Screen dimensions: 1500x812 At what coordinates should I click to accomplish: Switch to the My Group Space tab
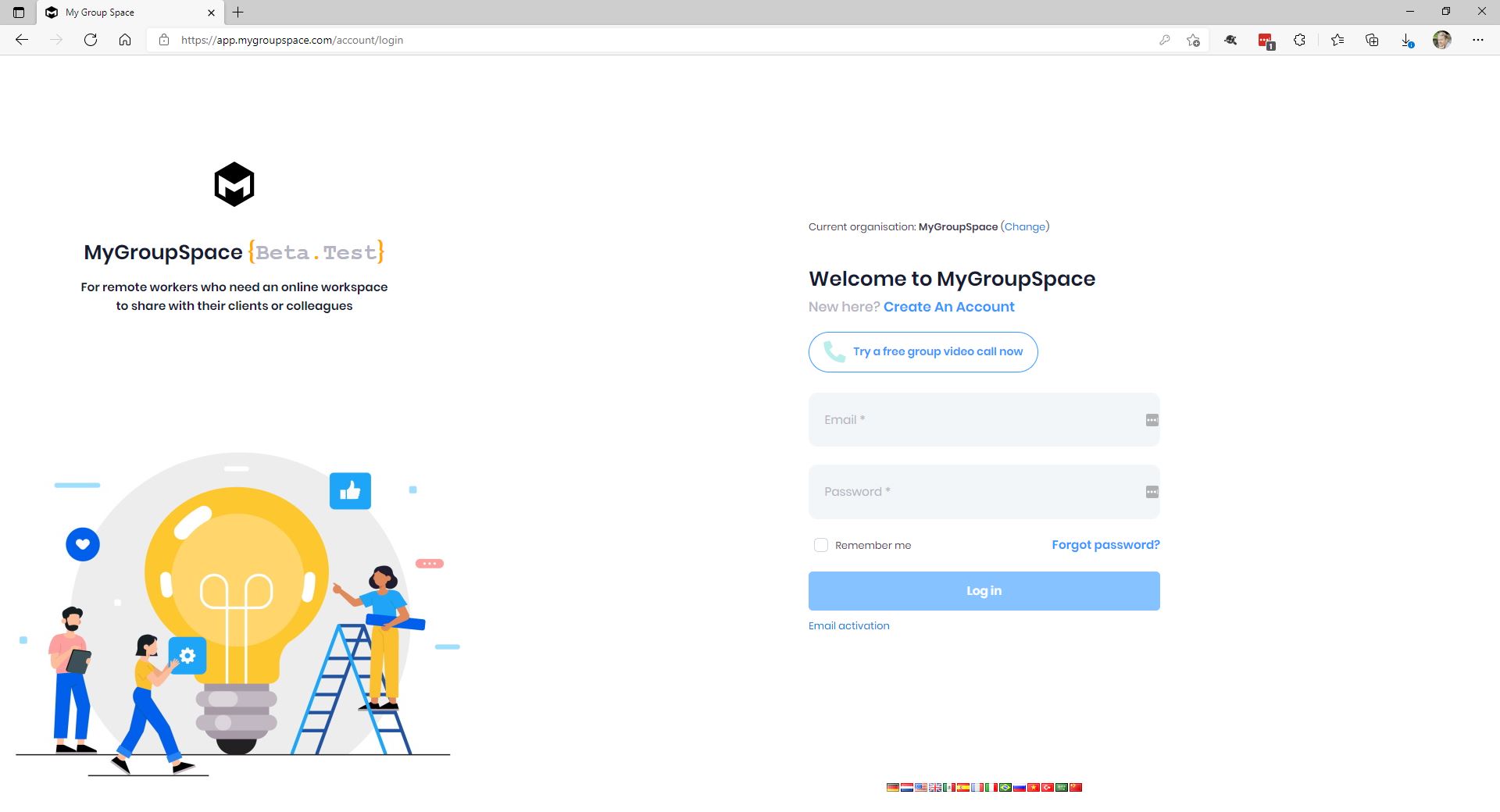click(130, 12)
